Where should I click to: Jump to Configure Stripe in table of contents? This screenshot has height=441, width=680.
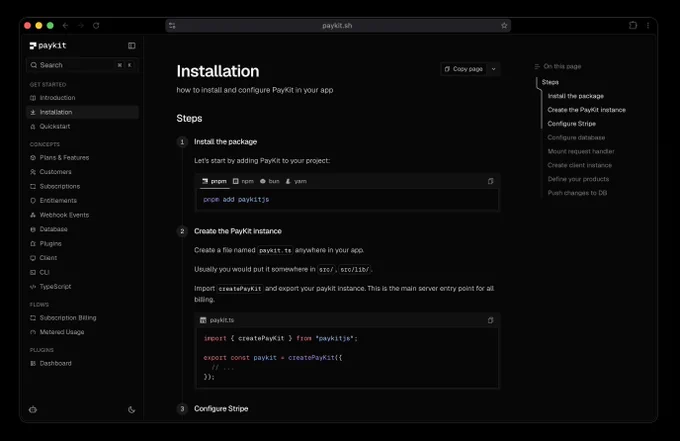[x=572, y=124]
